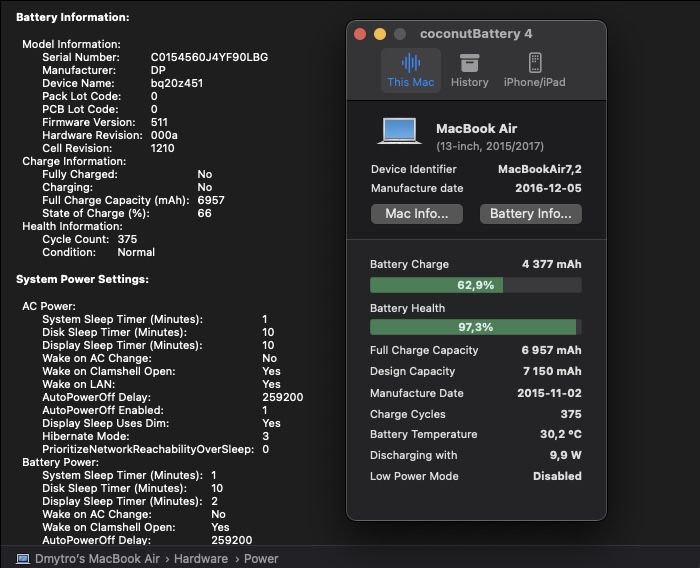
Task: Click the System Power Settings heading
Action: coord(82,279)
